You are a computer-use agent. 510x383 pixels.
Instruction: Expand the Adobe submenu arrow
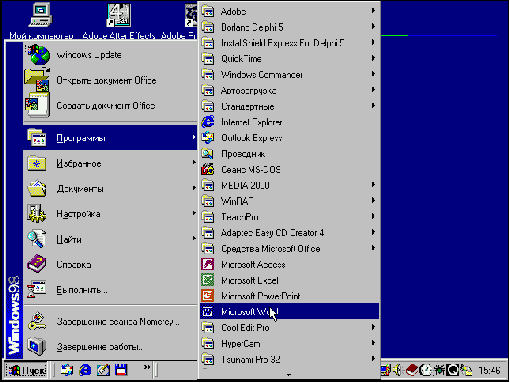pos(373,11)
